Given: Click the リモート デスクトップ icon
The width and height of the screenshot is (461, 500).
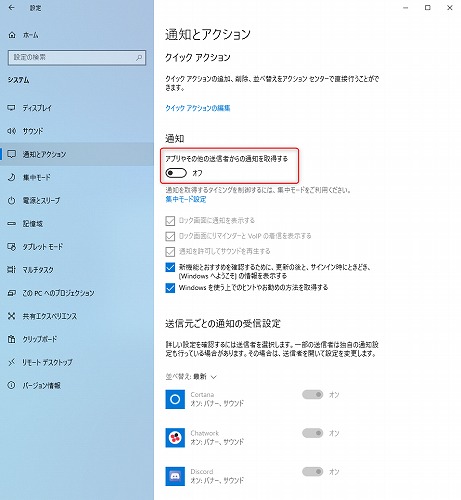Looking at the screenshot, I should click(11, 362).
